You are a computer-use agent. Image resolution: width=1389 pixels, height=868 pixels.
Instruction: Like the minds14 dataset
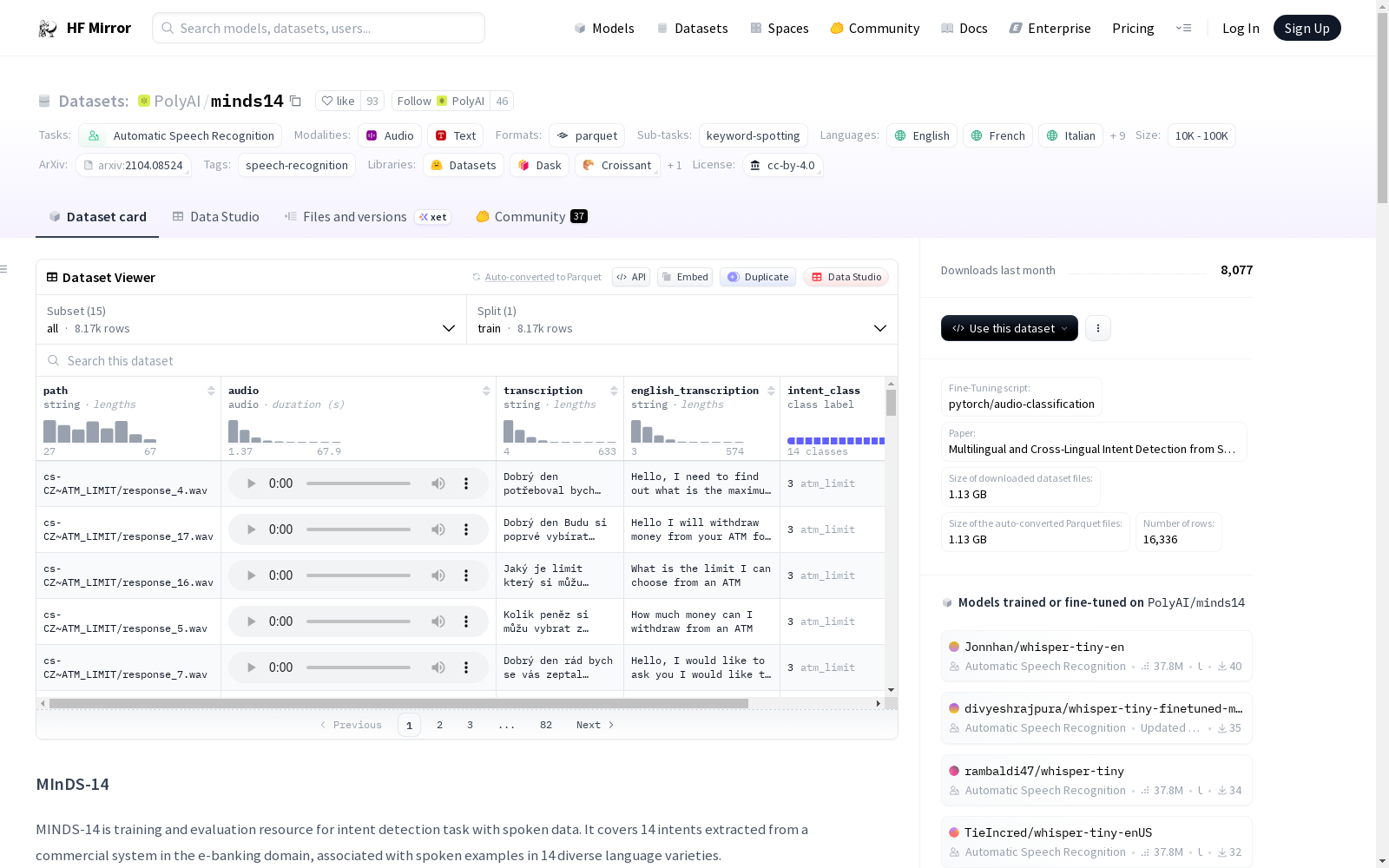[338, 101]
